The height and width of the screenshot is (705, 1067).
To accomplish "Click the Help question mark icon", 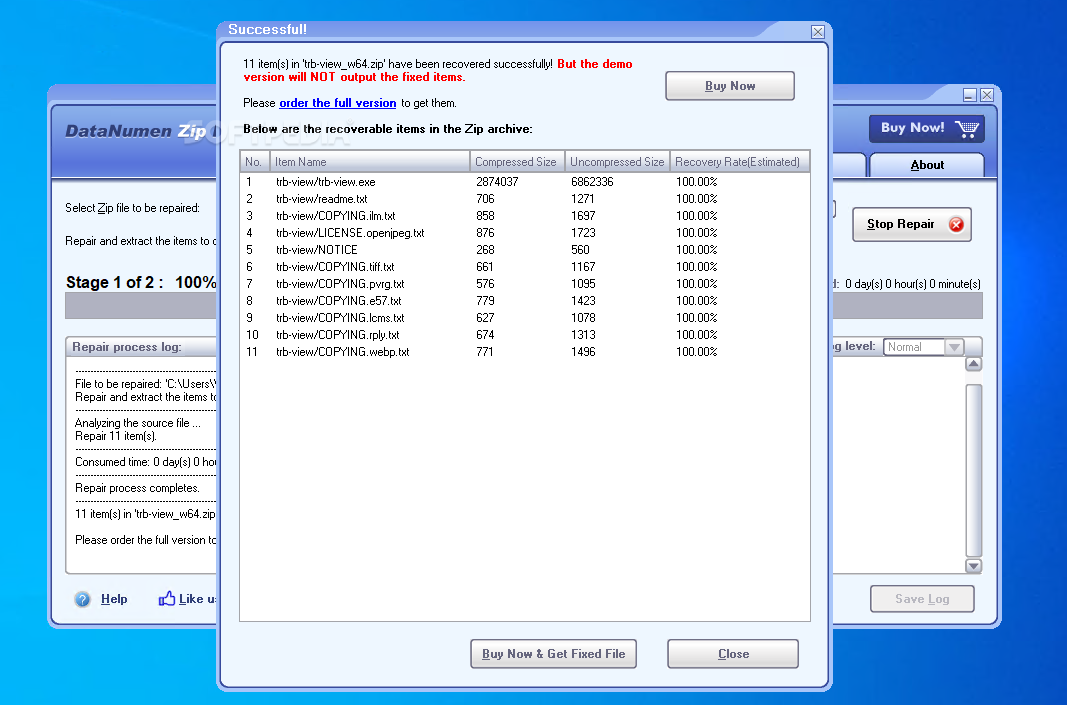I will coord(82,600).
